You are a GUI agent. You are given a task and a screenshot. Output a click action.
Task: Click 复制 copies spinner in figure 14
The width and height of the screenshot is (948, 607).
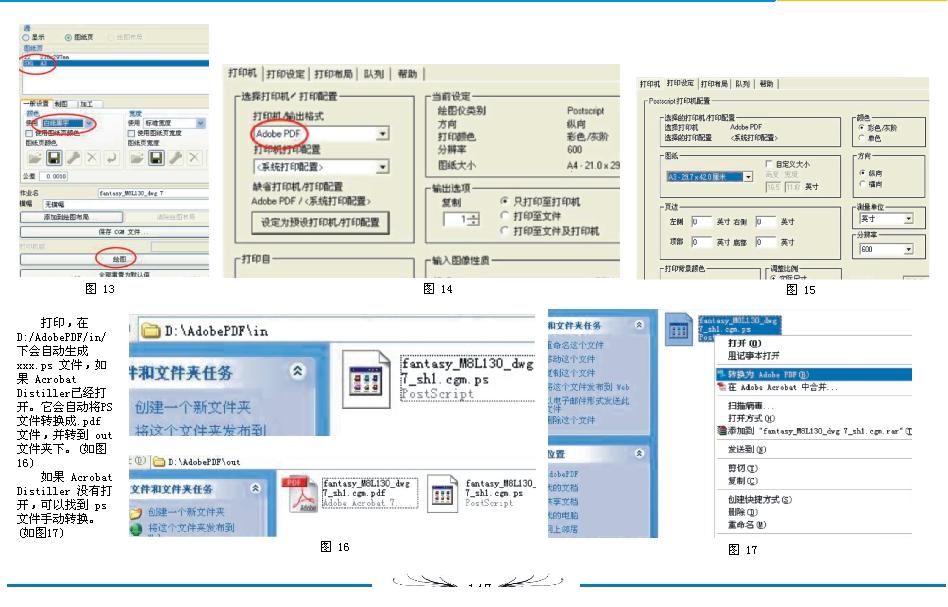pos(461,219)
